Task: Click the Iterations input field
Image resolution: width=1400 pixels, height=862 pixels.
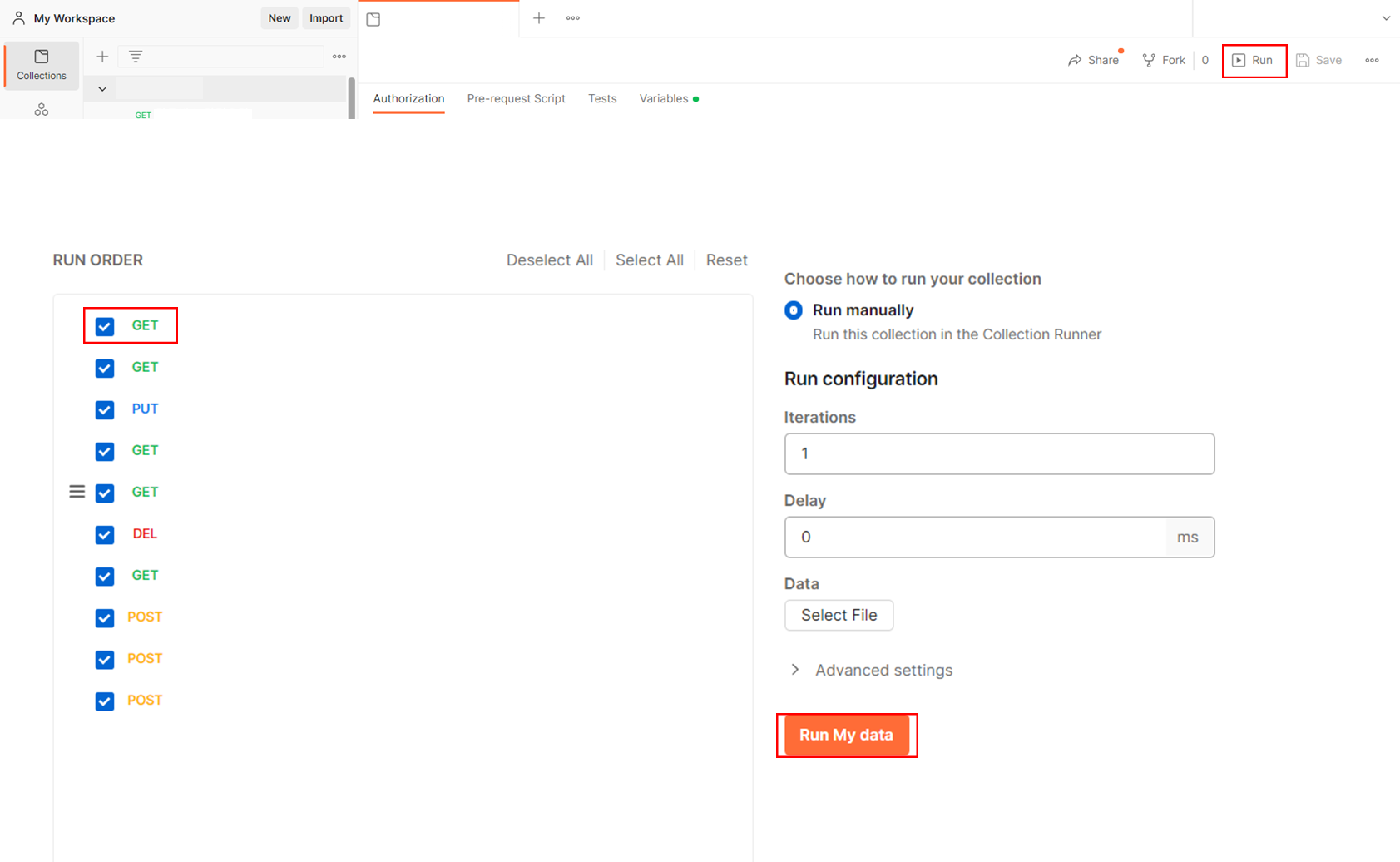Action: pos(999,453)
